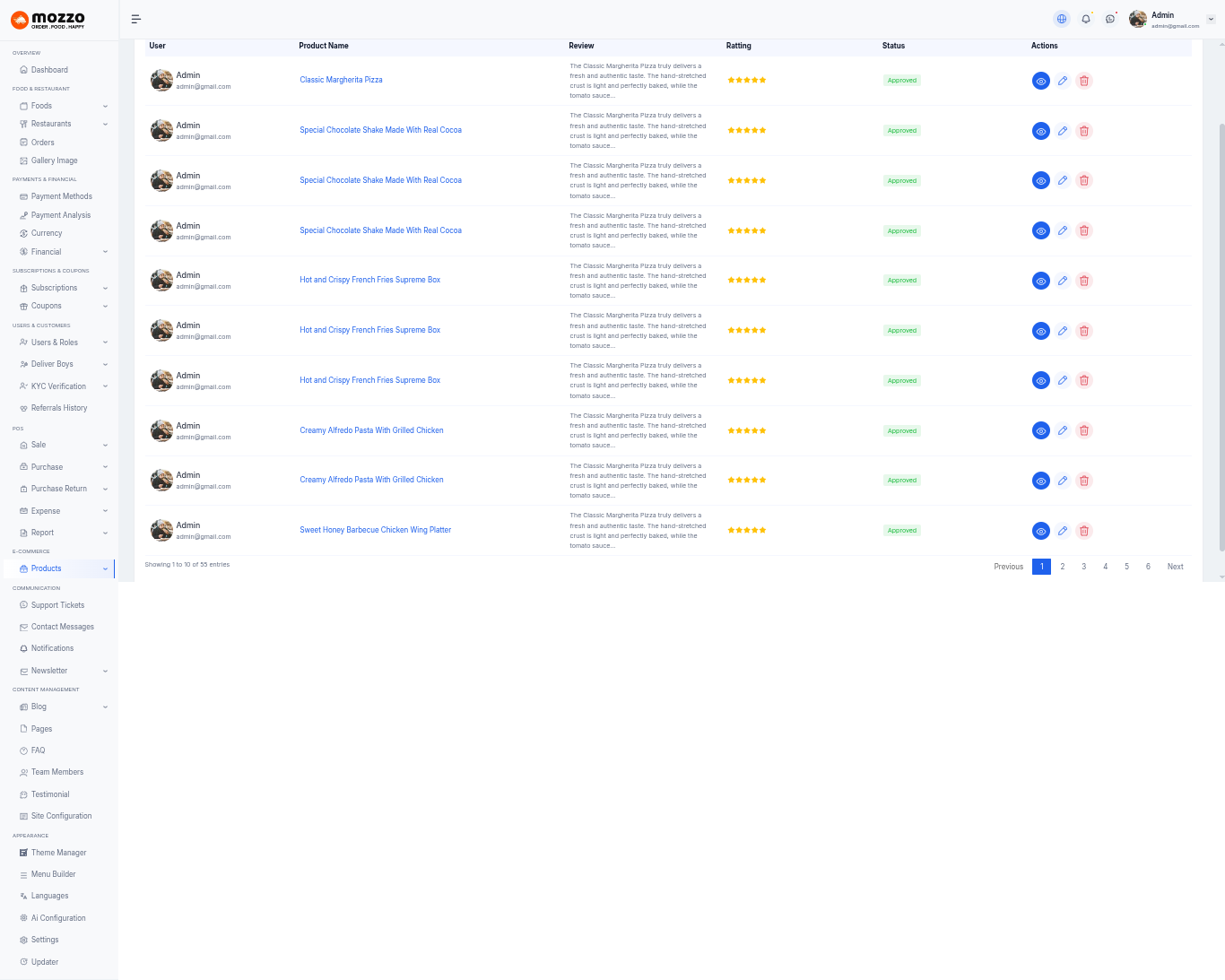This screenshot has width=1225, height=980.
Task: Go to Dashboard in sidebar
Action: (49, 70)
